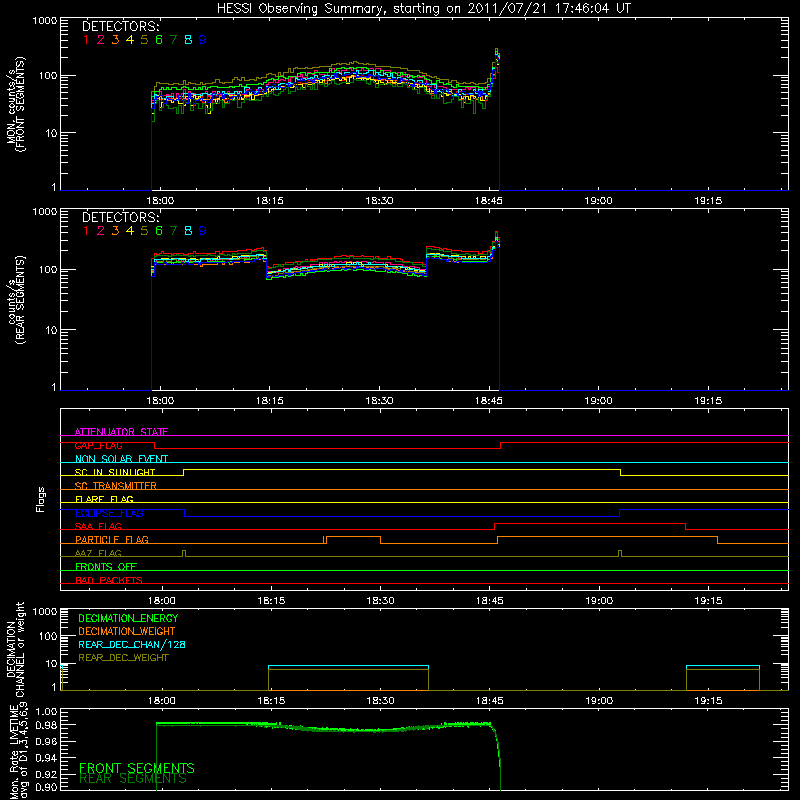Screen dimensions: 800x800
Task: Click detector 8 legend number in front segments plot
Action: coord(188,40)
